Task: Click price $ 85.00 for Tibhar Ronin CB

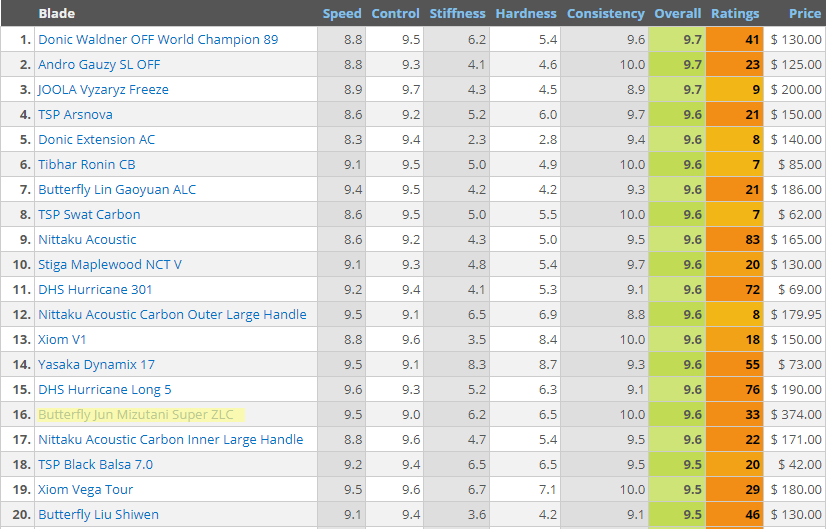Action: (x=800, y=165)
